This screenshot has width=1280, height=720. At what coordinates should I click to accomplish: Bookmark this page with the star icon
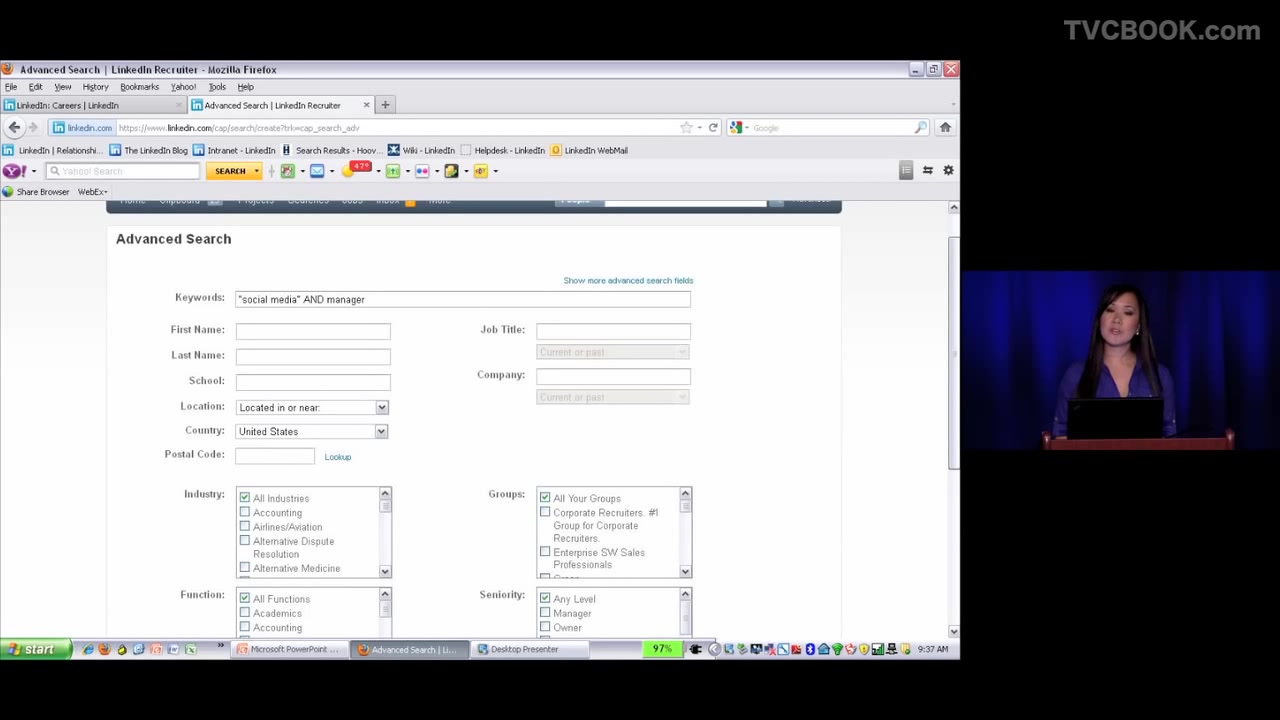click(x=686, y=128)
